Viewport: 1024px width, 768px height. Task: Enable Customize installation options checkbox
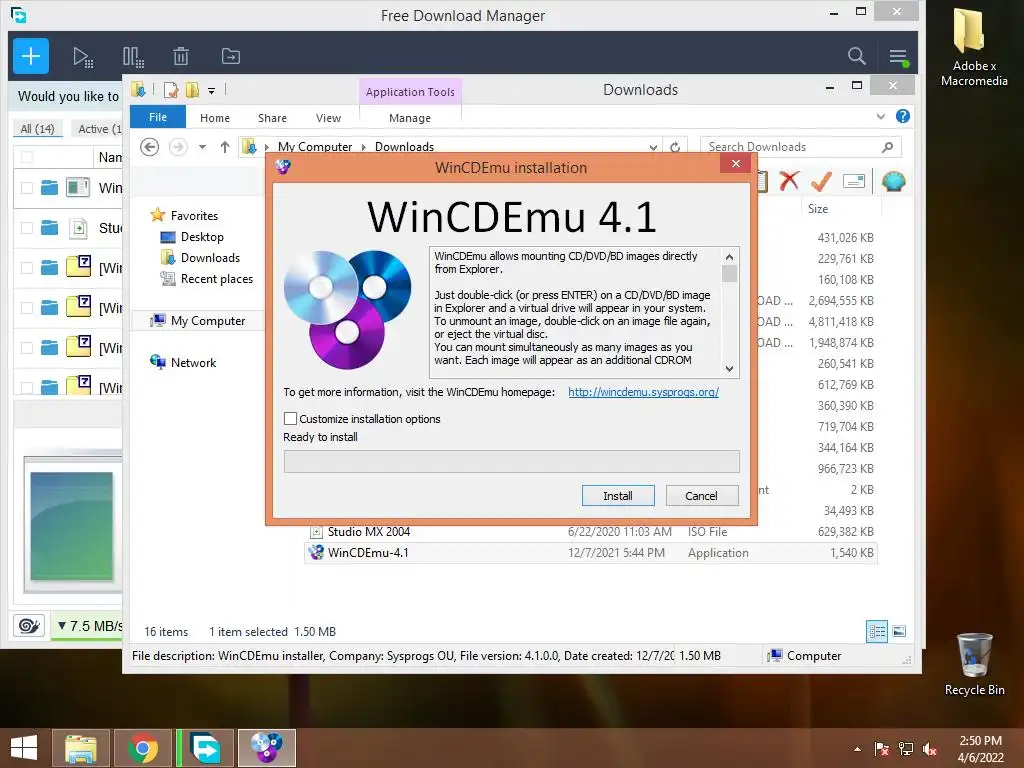point(290,419)
